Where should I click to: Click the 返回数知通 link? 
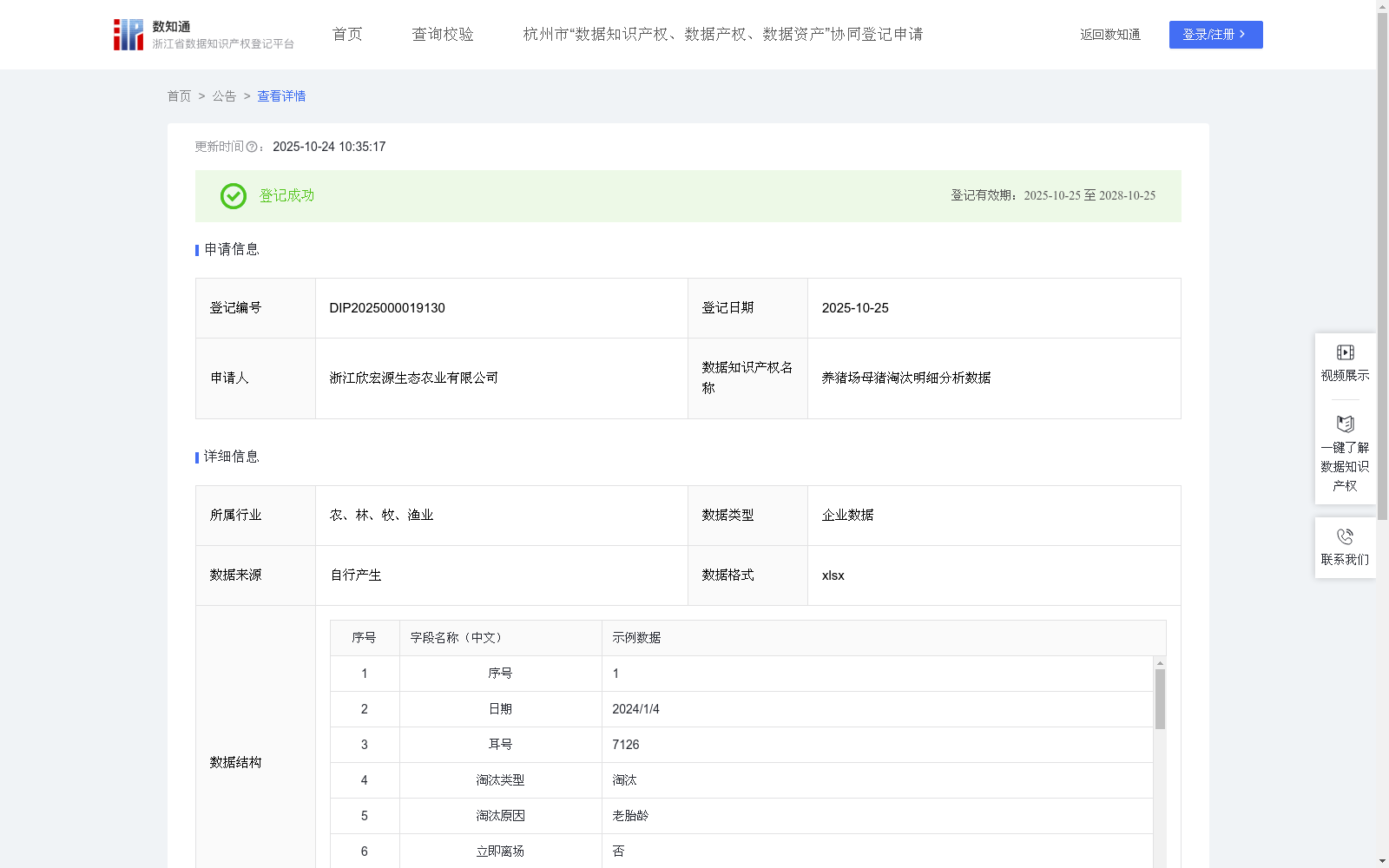[x=1110, y=35]
